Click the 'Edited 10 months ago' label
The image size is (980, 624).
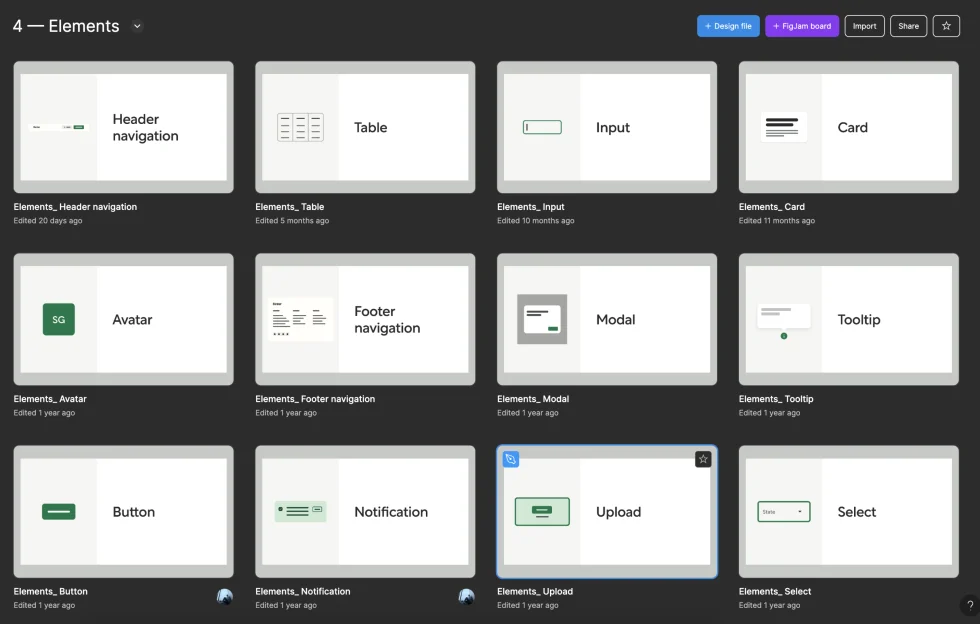[x=536, y=221]
